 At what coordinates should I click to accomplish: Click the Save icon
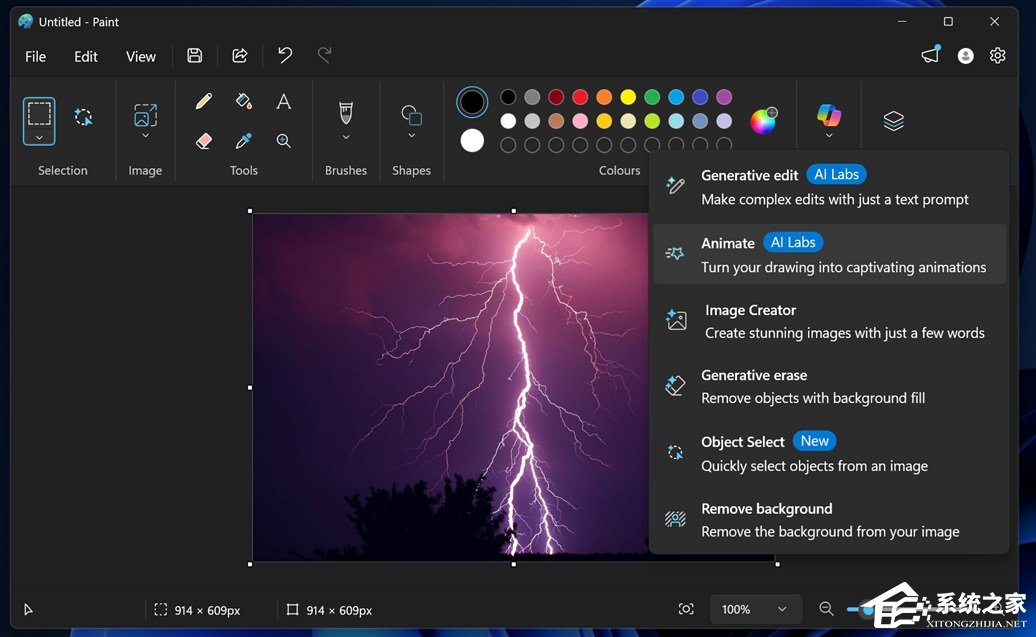[195, 56]
